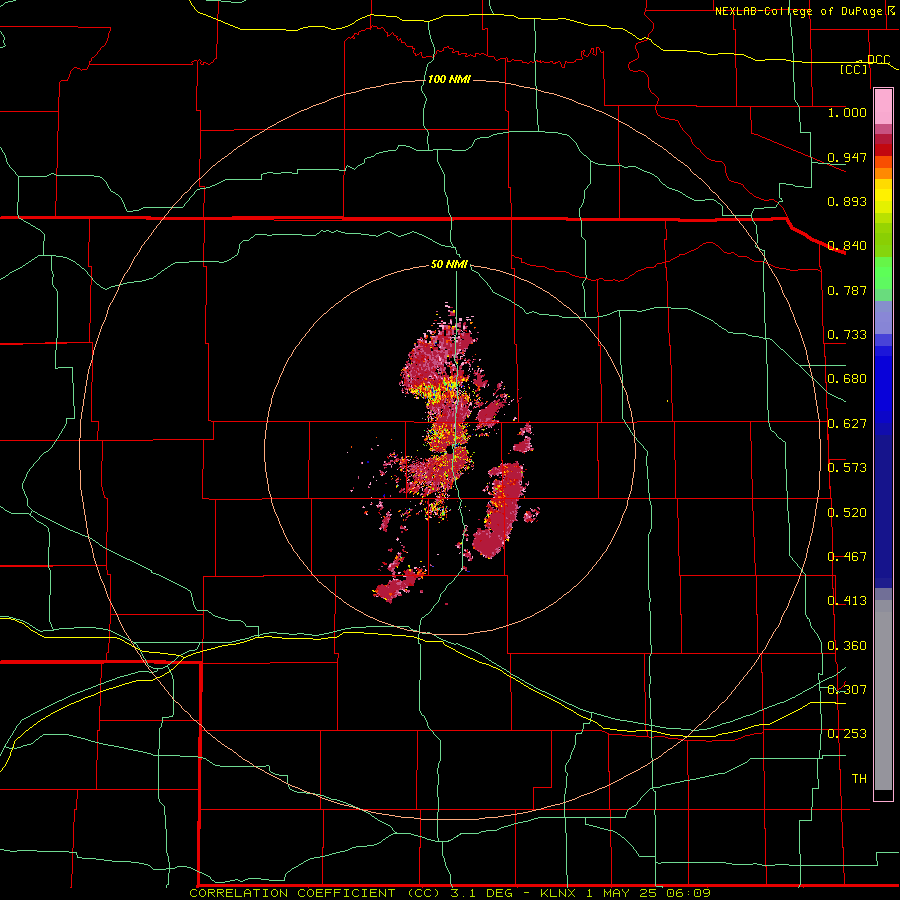Click the 0.680 scale value
Screen dimensions: 900x900
pyautogui.click(x=847, y=379)
